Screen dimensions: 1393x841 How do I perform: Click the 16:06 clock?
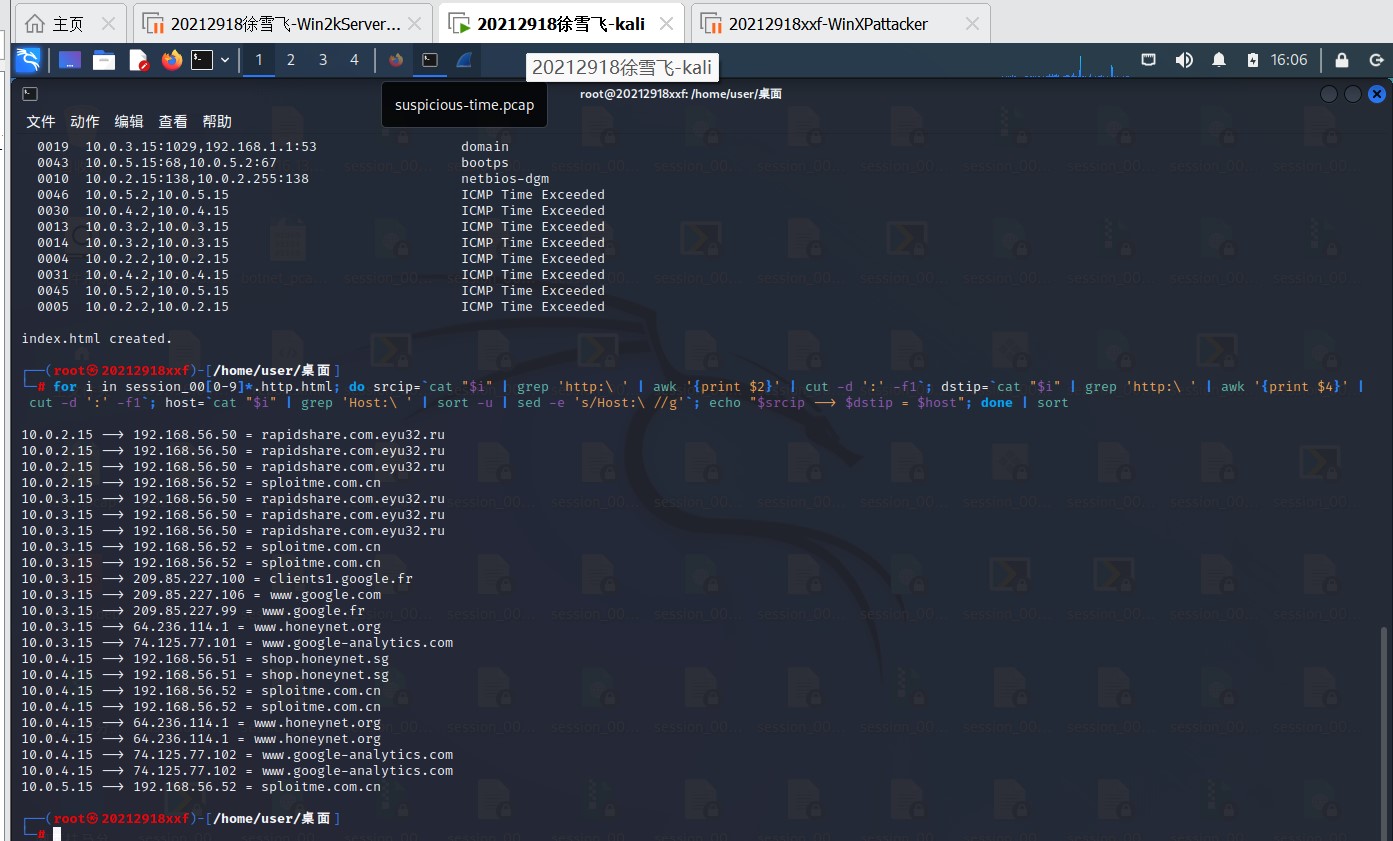[1289, 60]
